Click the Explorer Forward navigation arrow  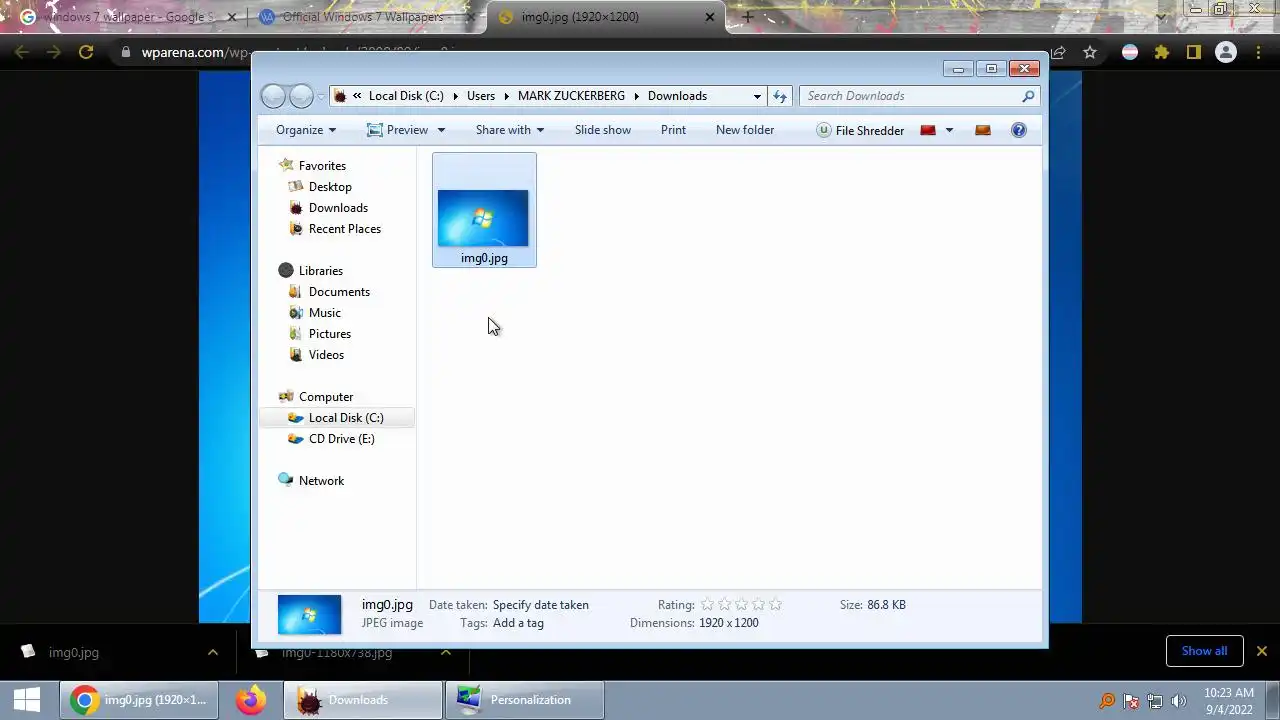click(x=301, y=96)
